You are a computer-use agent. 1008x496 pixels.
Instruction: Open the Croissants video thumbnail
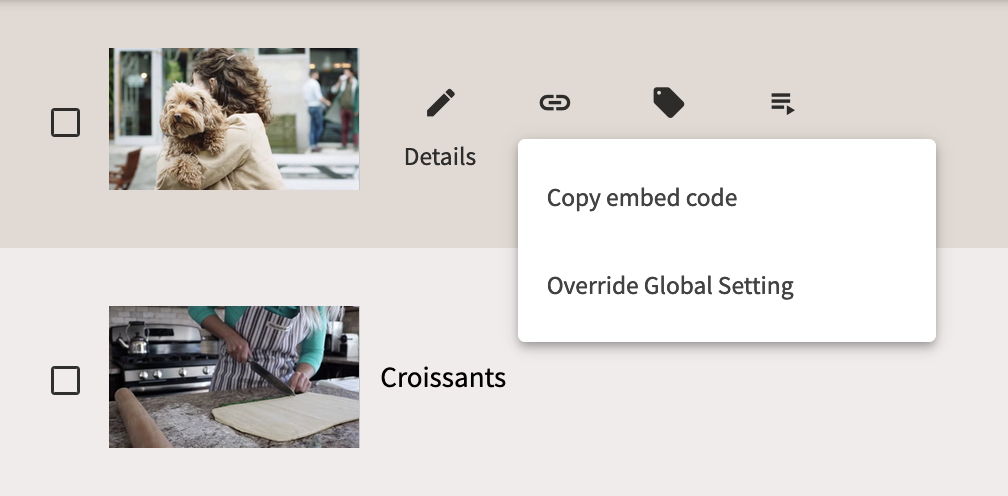tap(234, 377)
